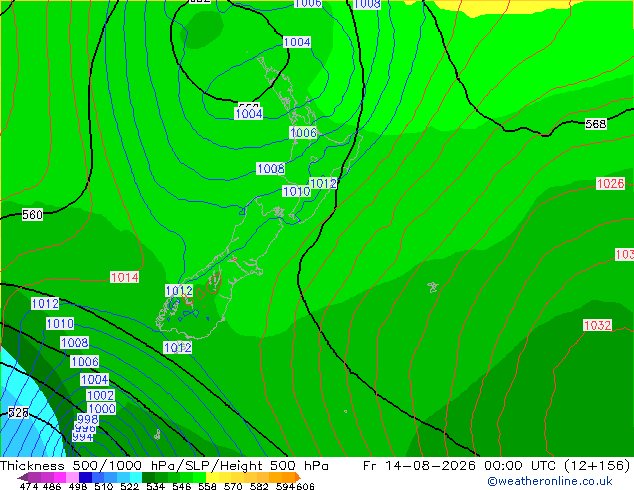Click the 1000 blue isobar label
634x490 pixels.
102,408
